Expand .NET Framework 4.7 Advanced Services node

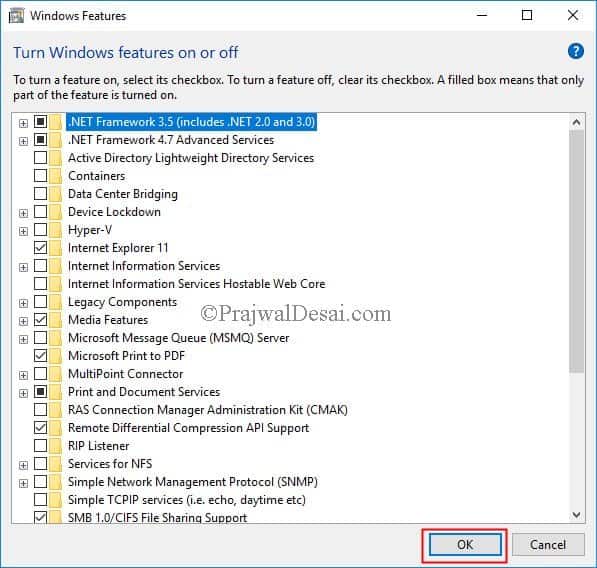pyautogui.click(x=23, y=141)
